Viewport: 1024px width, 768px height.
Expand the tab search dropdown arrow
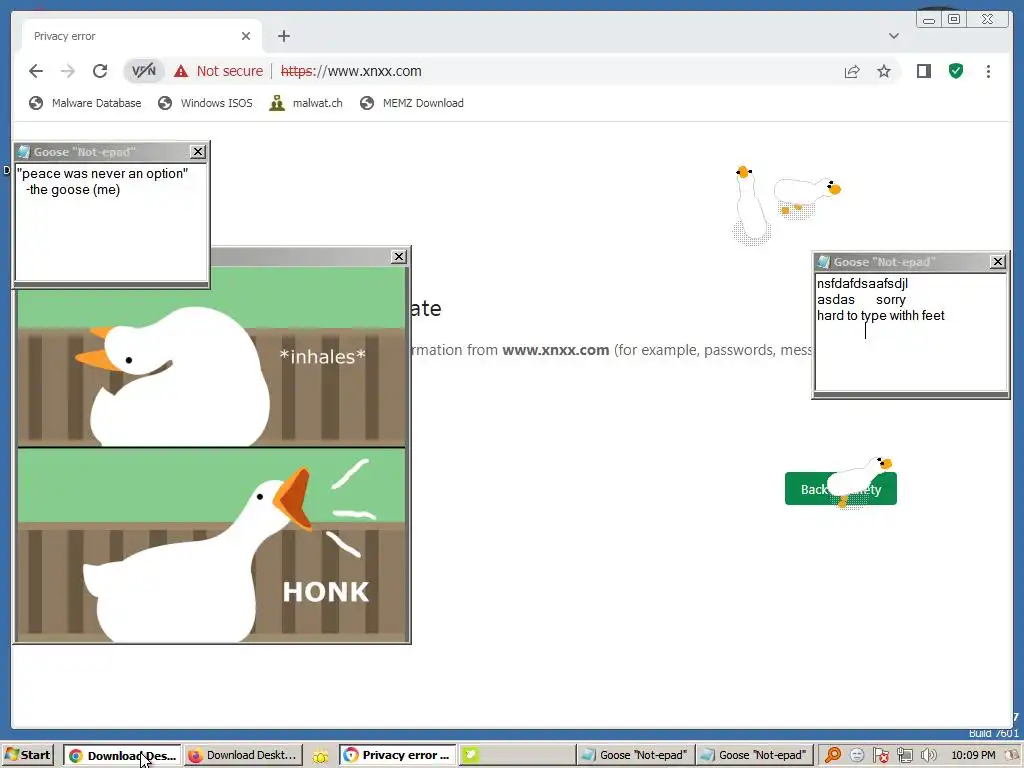coord(894,36)
